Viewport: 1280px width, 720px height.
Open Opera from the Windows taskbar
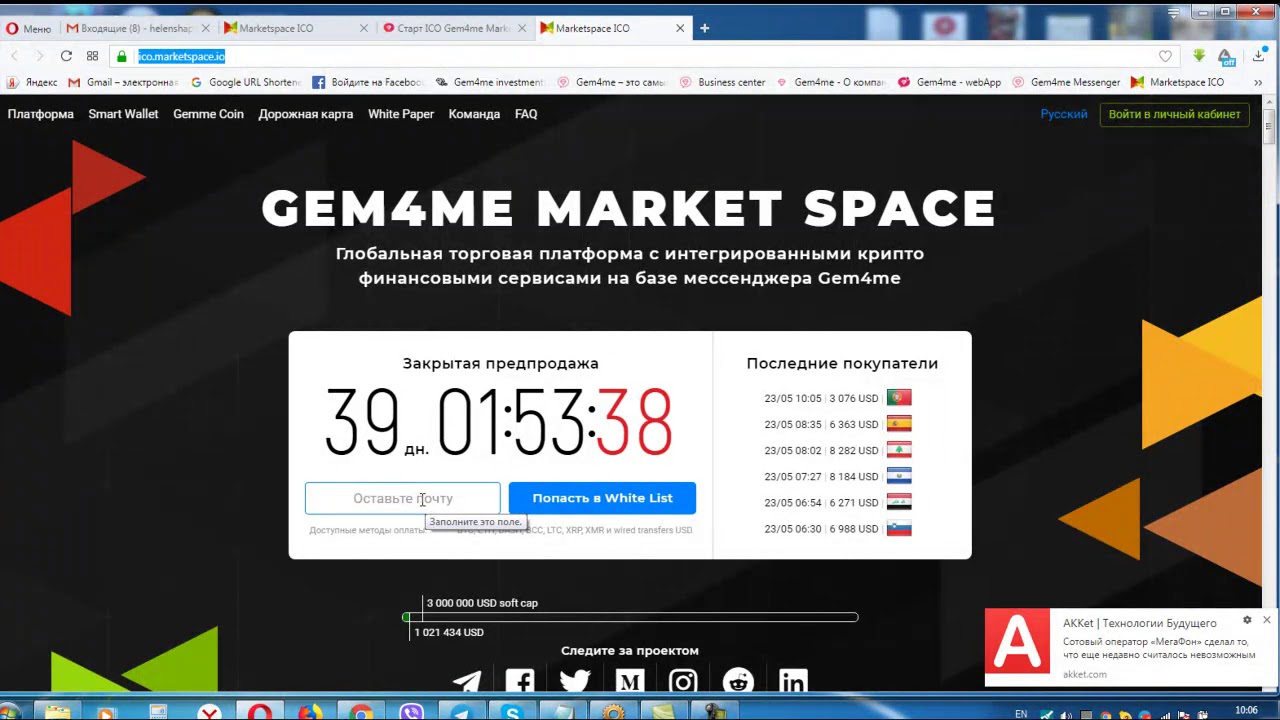[x=260, y=712]
